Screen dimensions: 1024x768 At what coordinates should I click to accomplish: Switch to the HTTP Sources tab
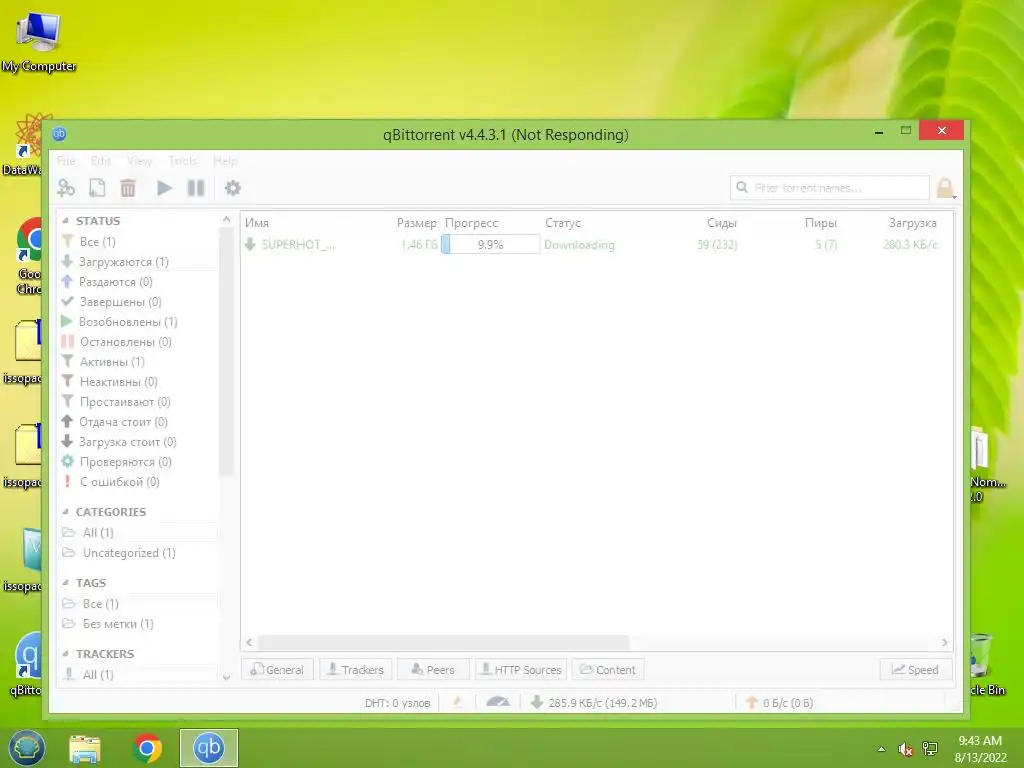521,669
